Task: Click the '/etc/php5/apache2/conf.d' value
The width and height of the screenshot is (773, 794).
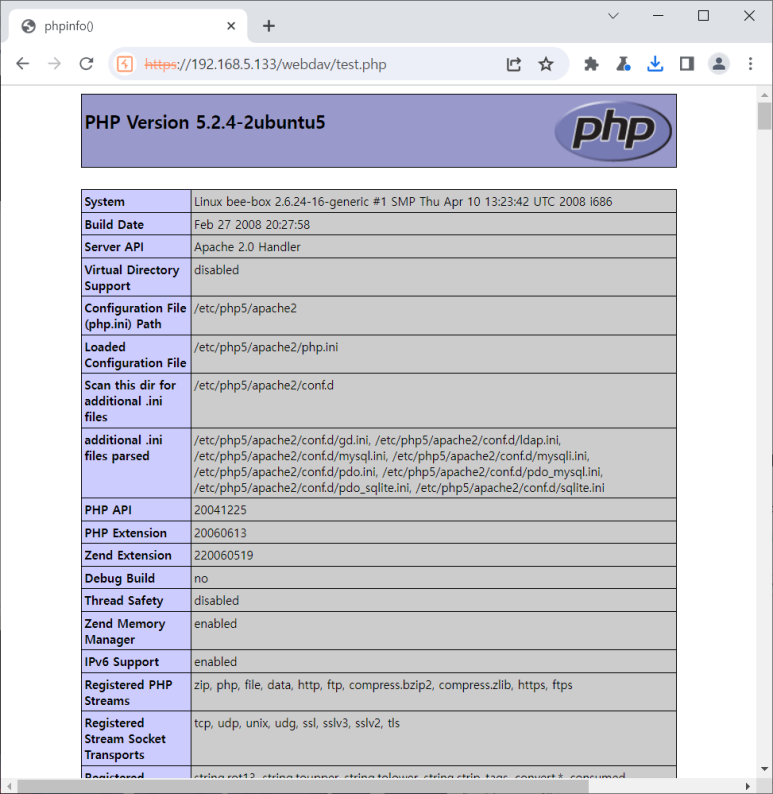Action: 264,385
